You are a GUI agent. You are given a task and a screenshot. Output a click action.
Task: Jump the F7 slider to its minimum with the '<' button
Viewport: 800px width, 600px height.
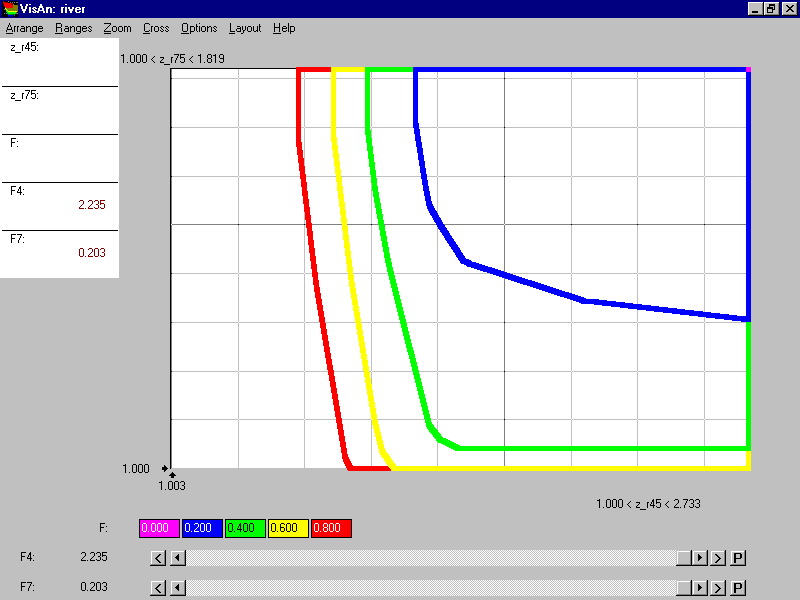[x=158, y=588]
